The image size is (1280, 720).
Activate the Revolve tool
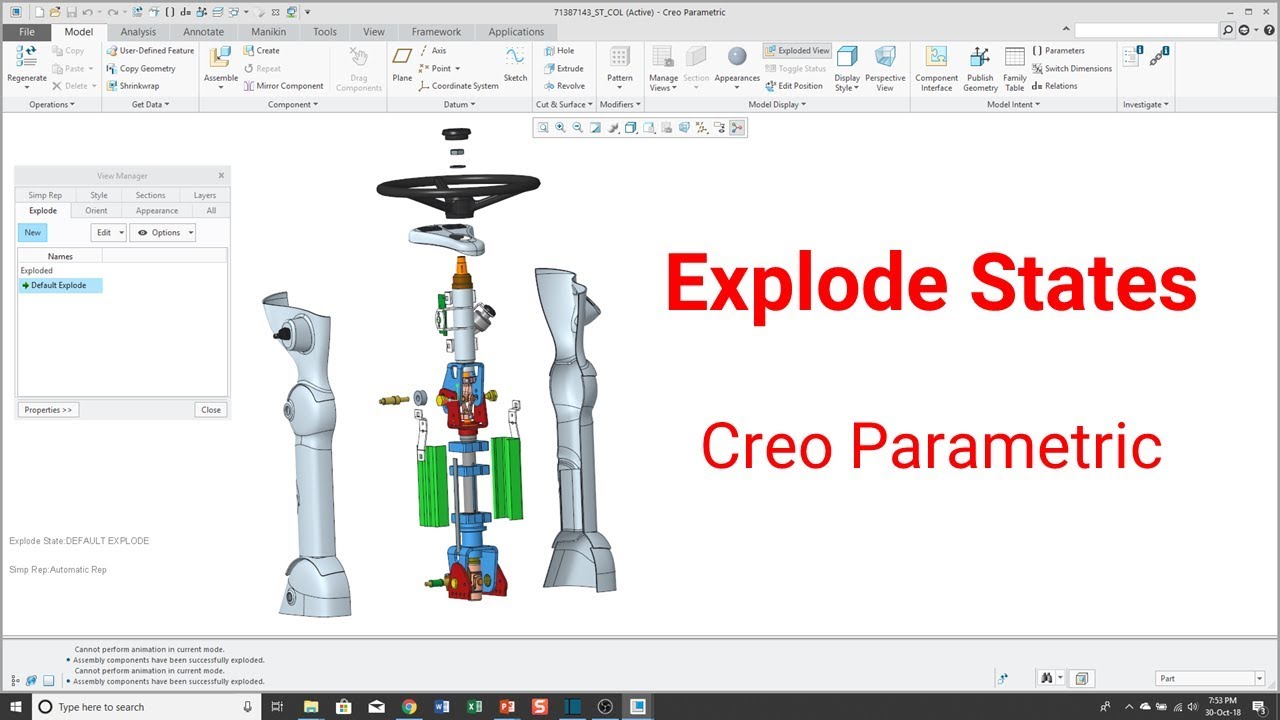click(x=564, y=86)
